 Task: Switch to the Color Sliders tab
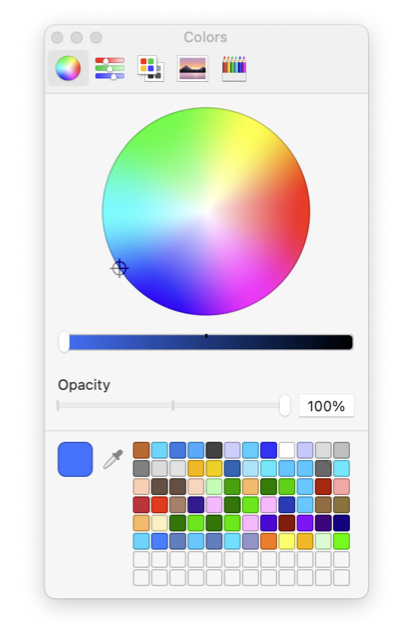[x=110, y=68]
